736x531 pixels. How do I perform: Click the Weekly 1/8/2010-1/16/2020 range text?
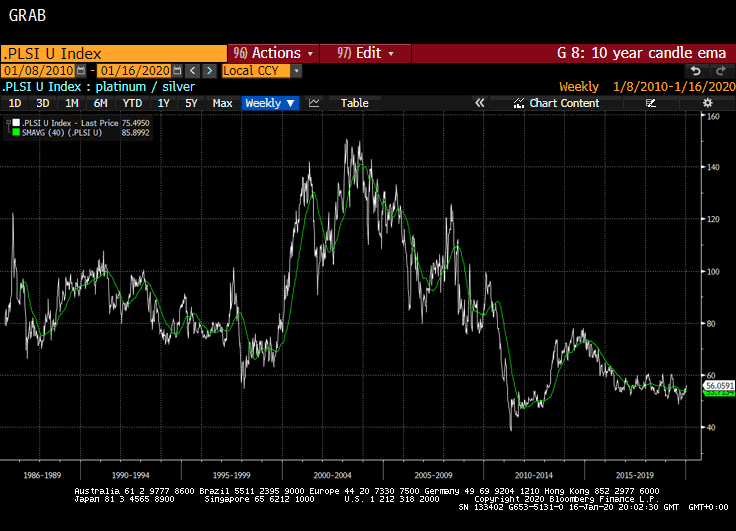[647, 87]
